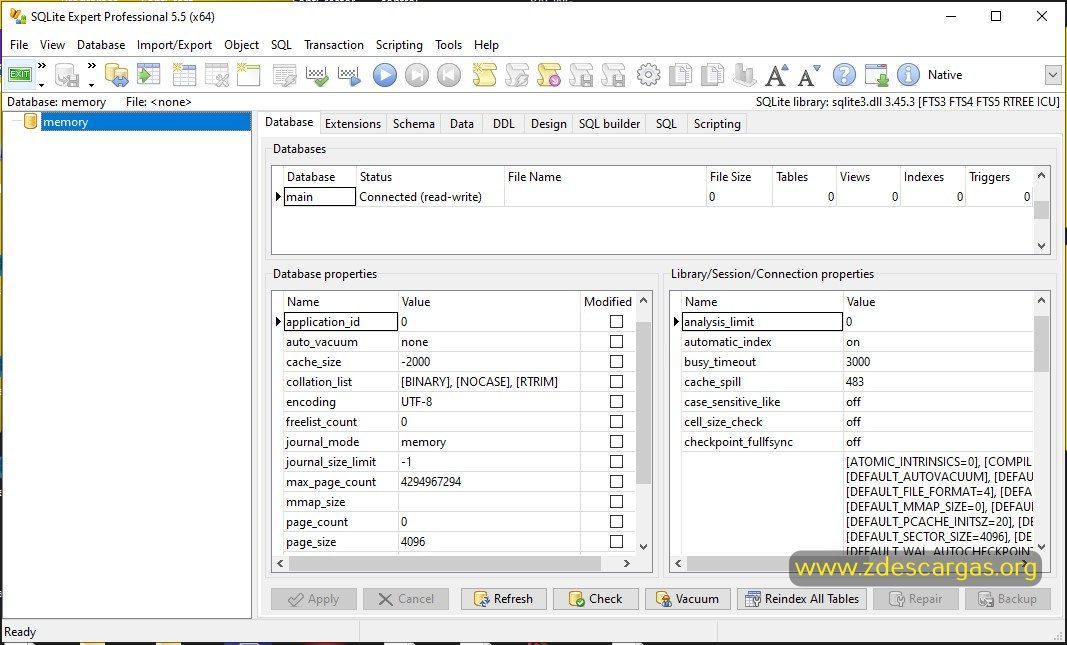This screenshot has height=645, width=1067.
Task: Click the grid icon with blue arrow
Action: pyautogui.click(x=349, y=75)
